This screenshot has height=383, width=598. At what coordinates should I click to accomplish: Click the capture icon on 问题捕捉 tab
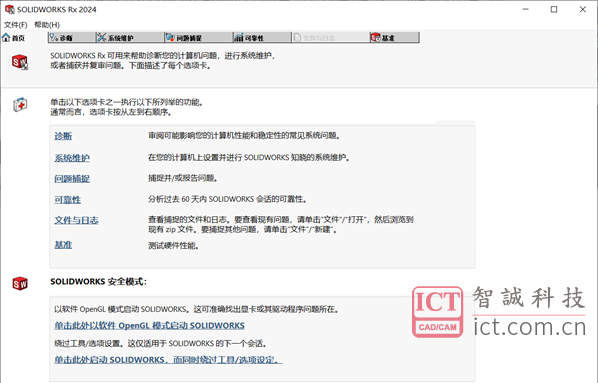tap(170, 37)
